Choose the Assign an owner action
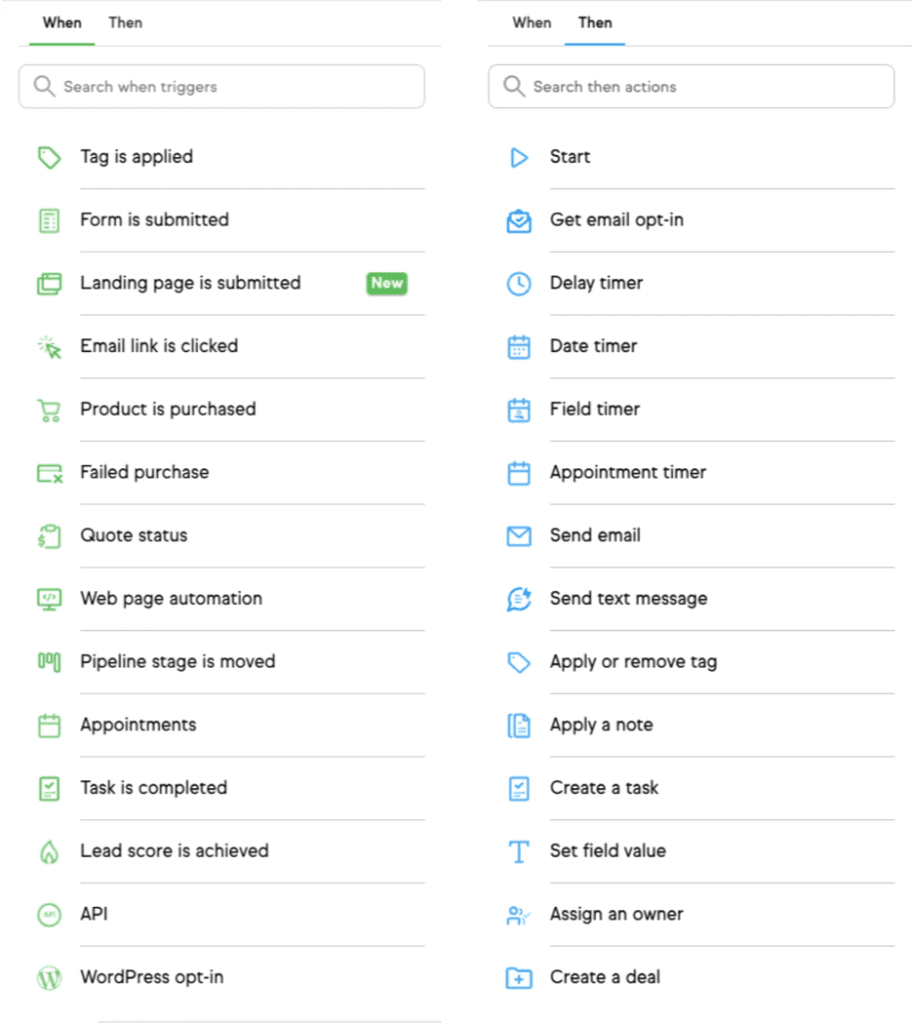 pyautogui.click(x=616, y=914)
